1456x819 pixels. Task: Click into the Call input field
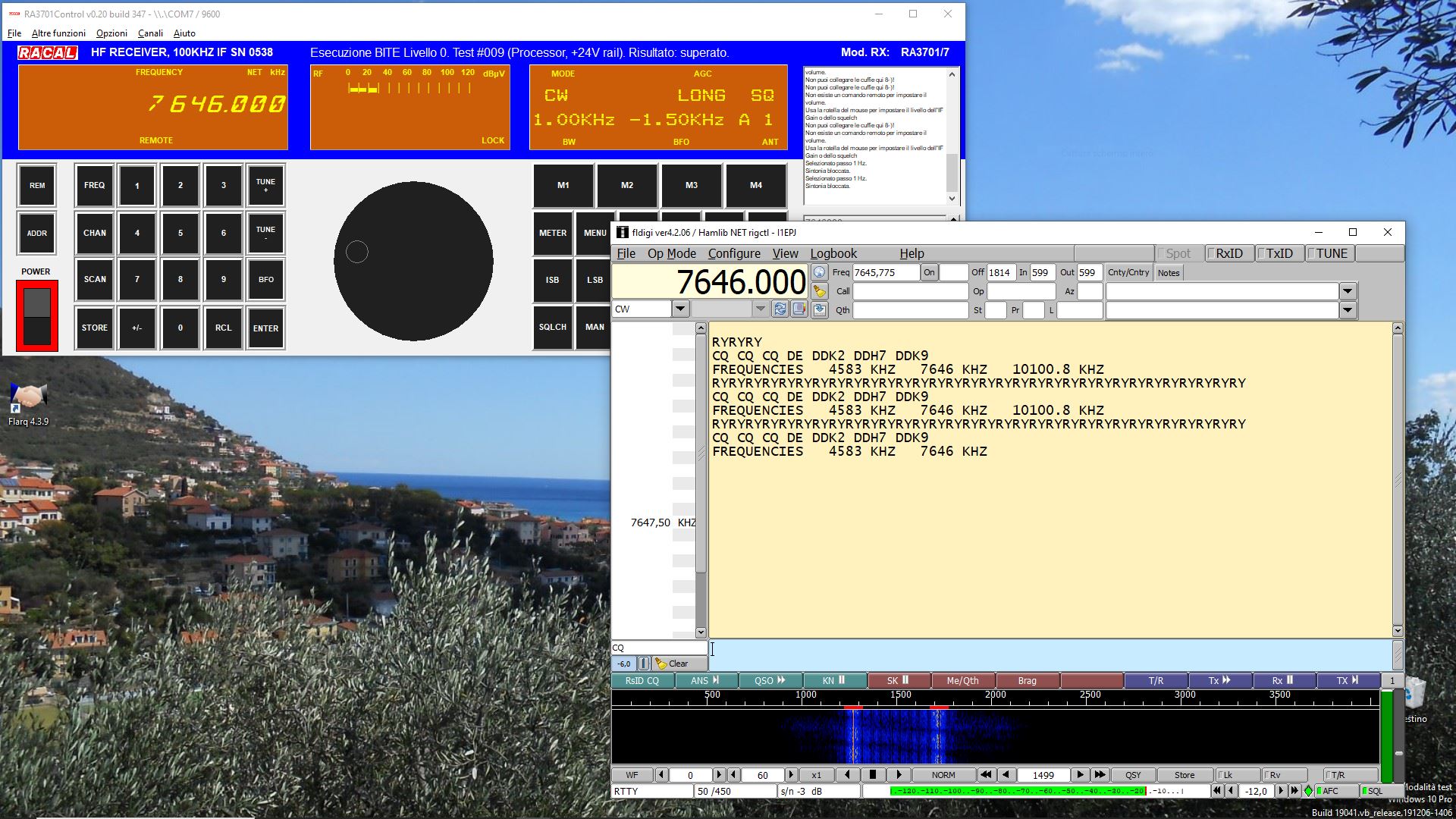(910, 291)
